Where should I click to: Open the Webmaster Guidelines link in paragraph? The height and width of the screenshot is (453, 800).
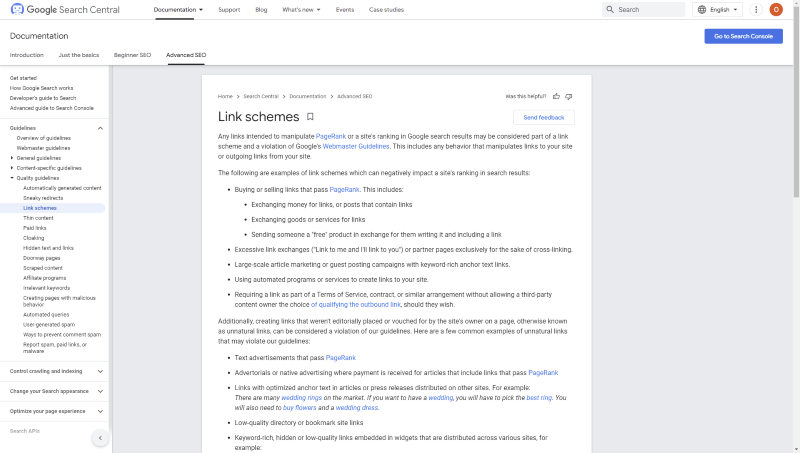pyautogui.click(x=356, y=146)
